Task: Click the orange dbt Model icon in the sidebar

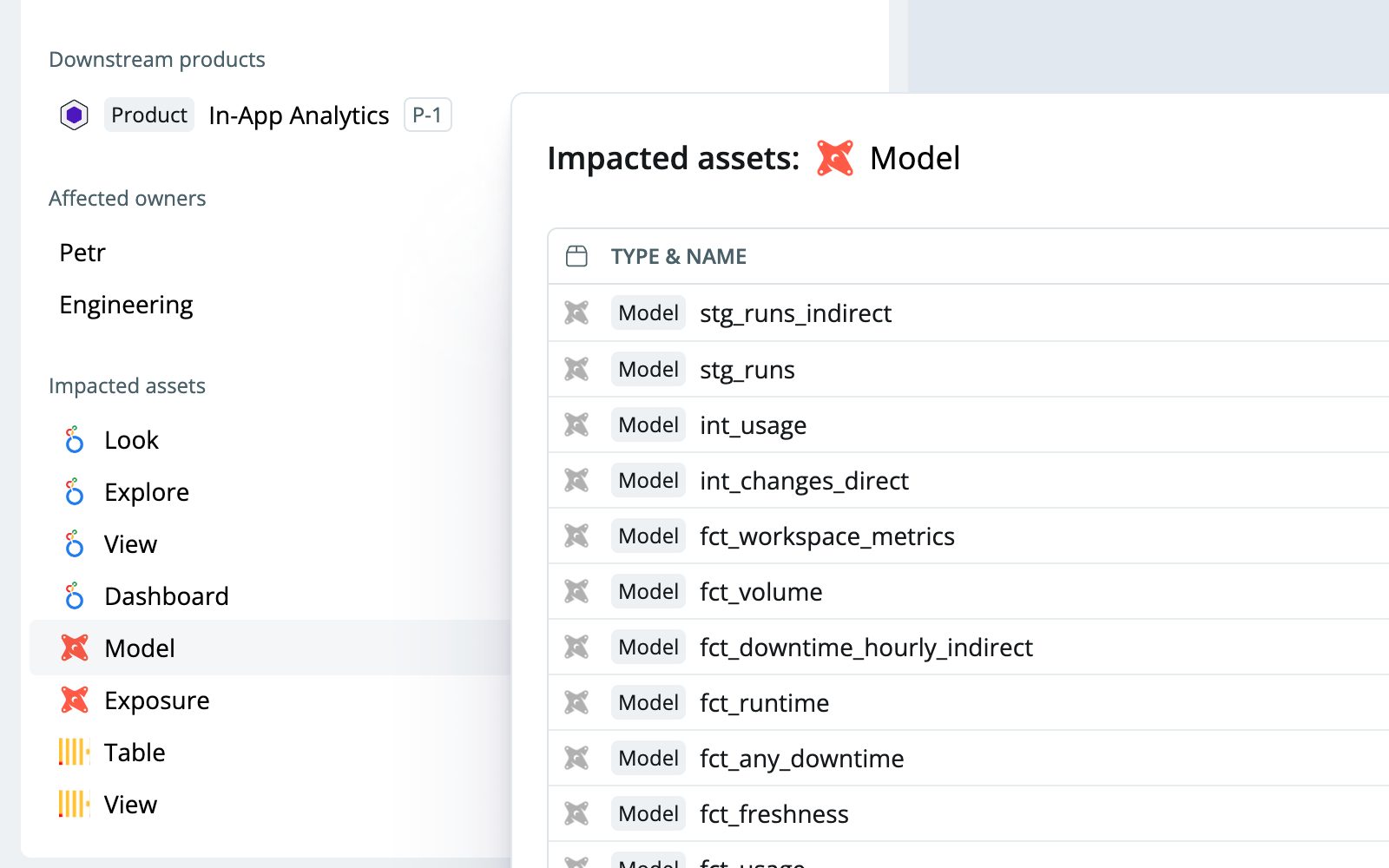Action: [74, 648]
